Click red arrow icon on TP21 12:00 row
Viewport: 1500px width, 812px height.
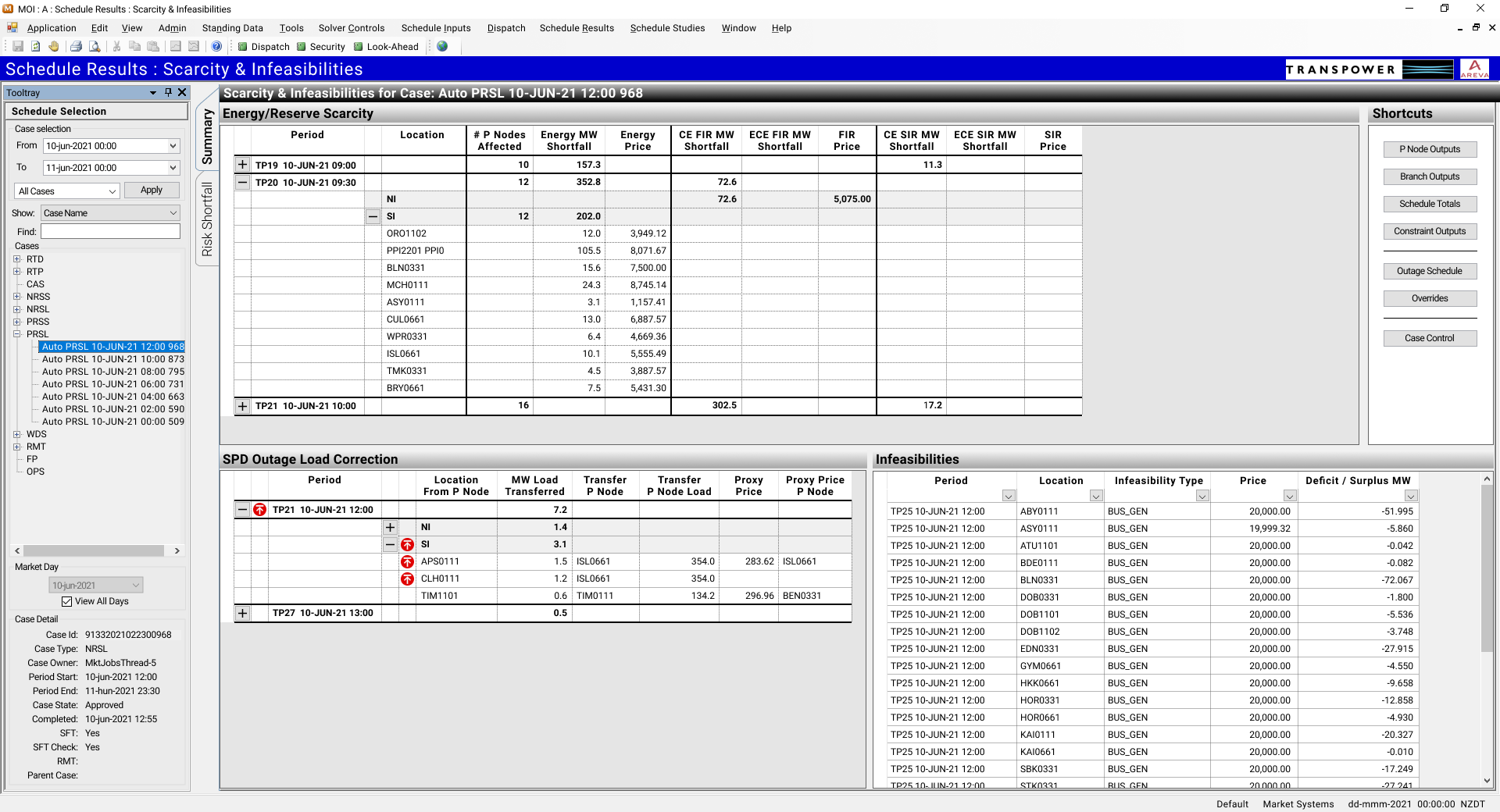(259, 510)
